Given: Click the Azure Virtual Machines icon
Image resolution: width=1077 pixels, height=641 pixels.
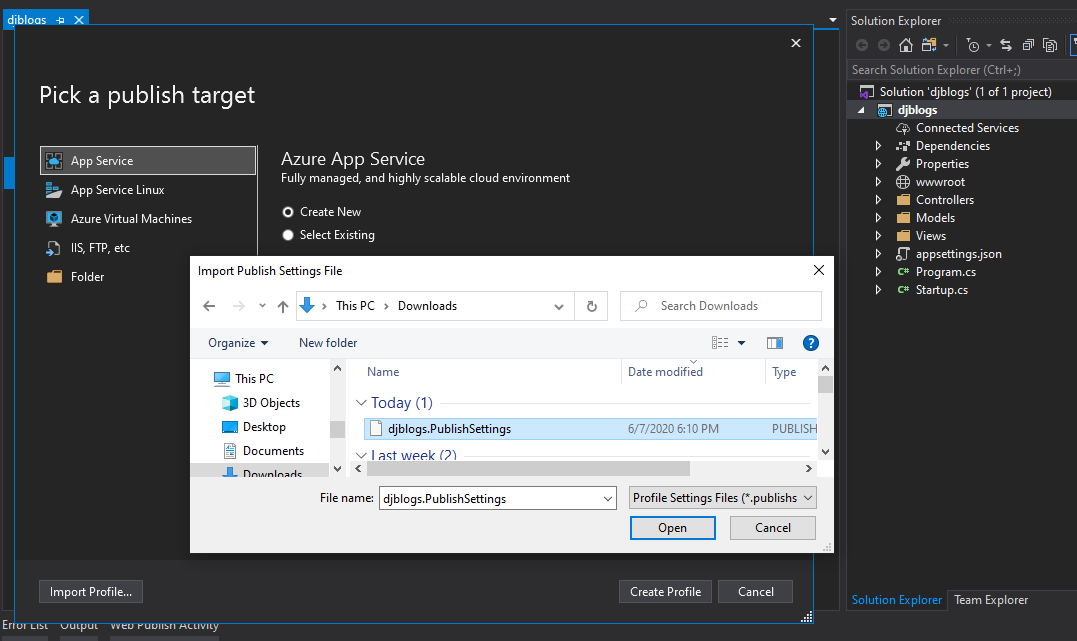Looking at the screenshot, I should tap(54, 218).
